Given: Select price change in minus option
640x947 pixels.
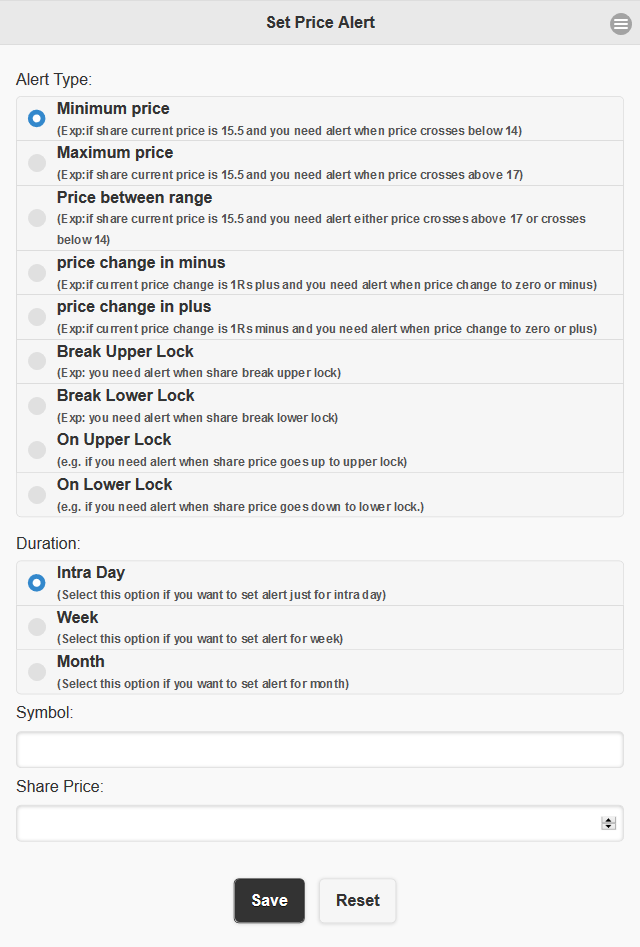Looking at the screenshot, I should pos(320,273).
